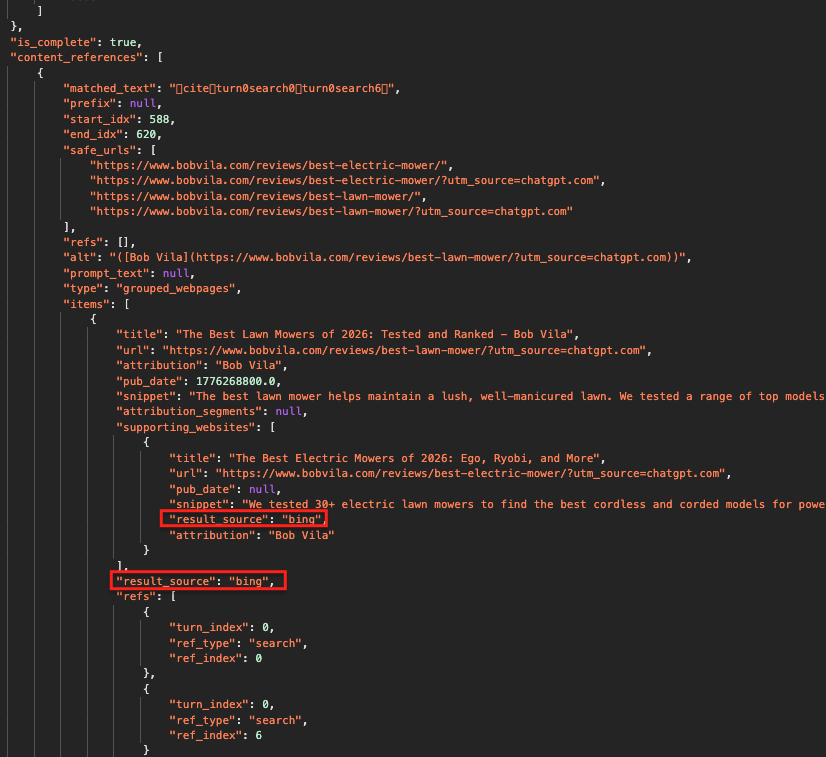
Task: Click the first "attribution": "Bob Vila" line
Action: [202, 366]
